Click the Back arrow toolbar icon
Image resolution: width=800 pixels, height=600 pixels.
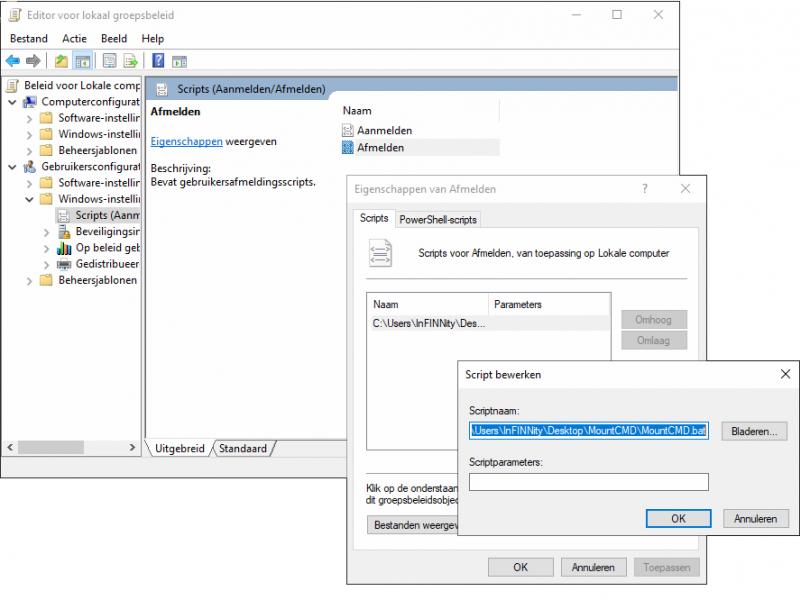13,61
